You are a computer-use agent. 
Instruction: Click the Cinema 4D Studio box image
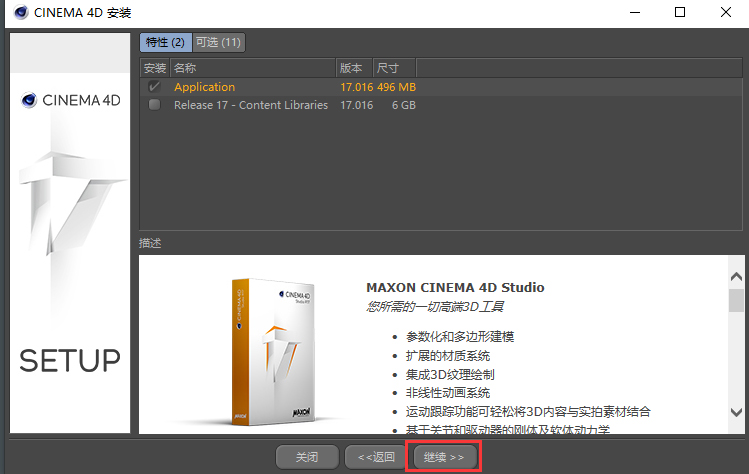pyautogui.click(x=273, y=352)
